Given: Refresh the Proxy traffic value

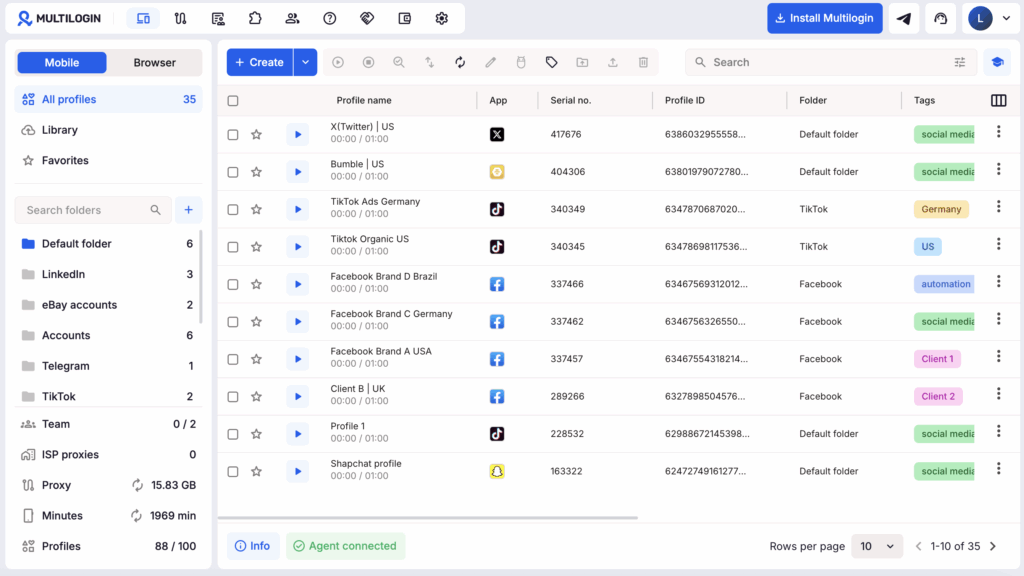Looking at the screenshot, I should [137, 485].
